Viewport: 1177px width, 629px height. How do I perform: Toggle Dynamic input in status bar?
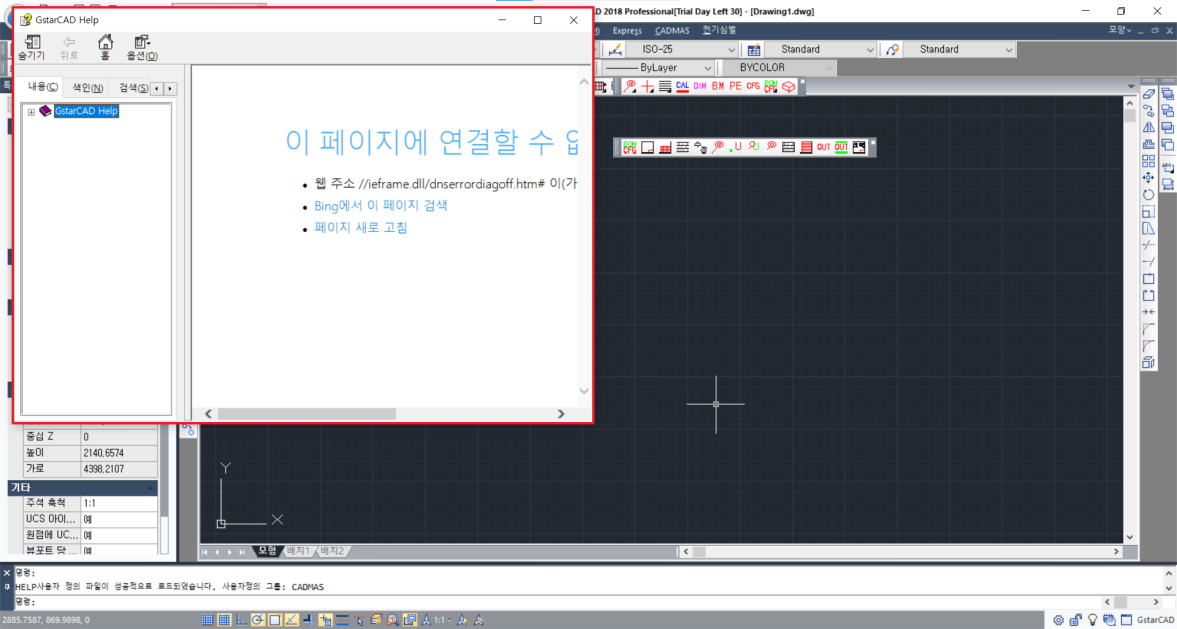click(326, 620)
